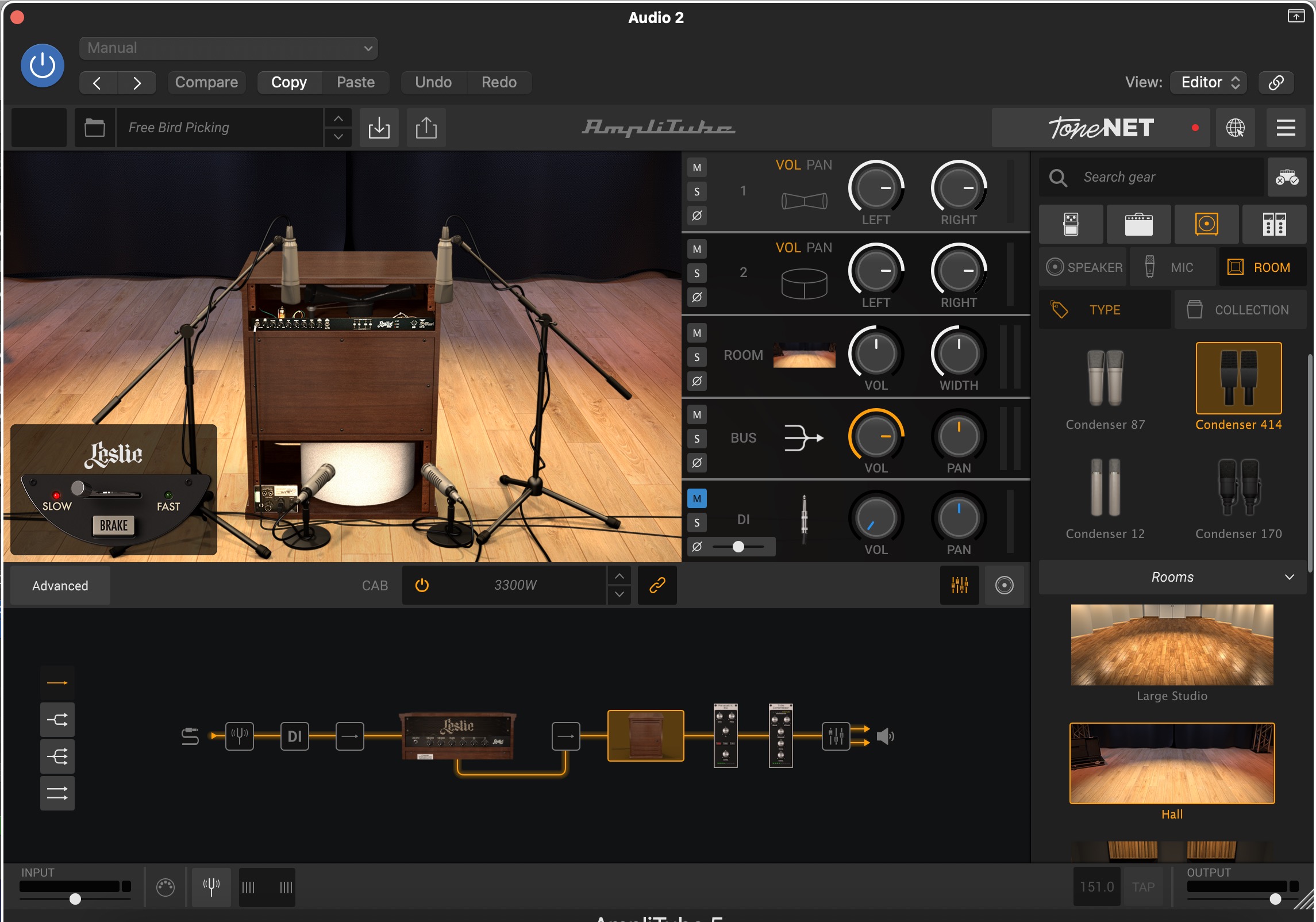Image resolution: width=1316 pixels, height=922 pixels.
Task: Step to next preset with down chevron
Action: [338, 137]
